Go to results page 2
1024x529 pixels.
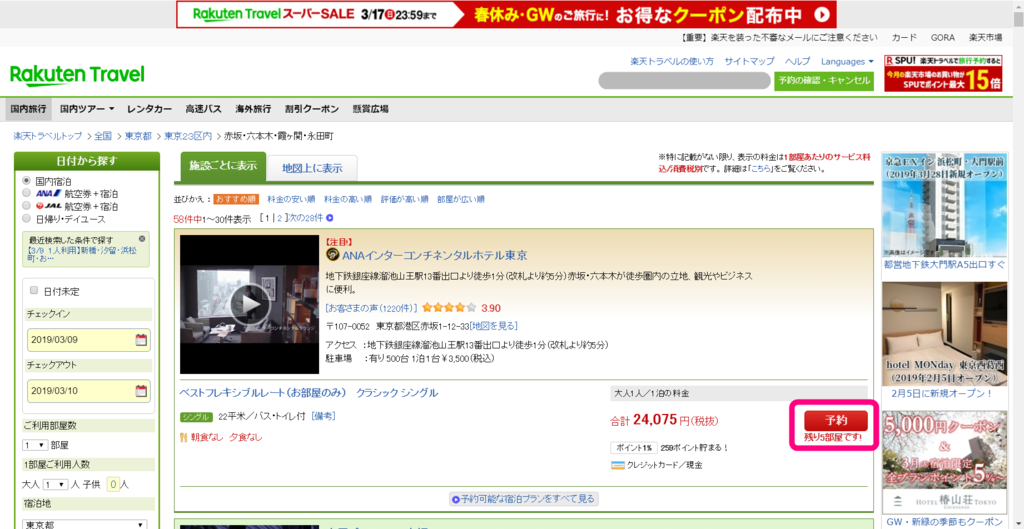[x=279, y=219]
